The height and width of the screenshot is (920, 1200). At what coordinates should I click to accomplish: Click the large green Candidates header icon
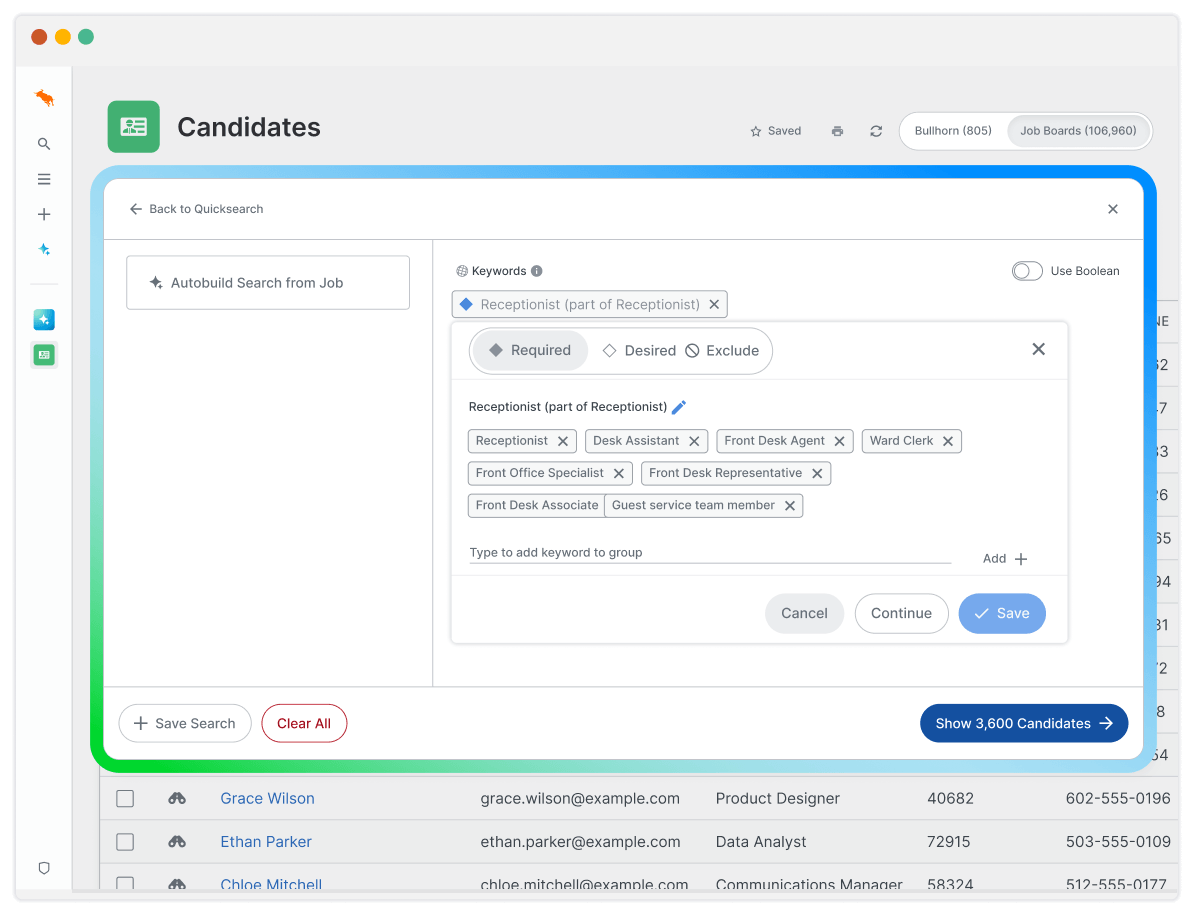pyautogui.click(x=134, y=127)
